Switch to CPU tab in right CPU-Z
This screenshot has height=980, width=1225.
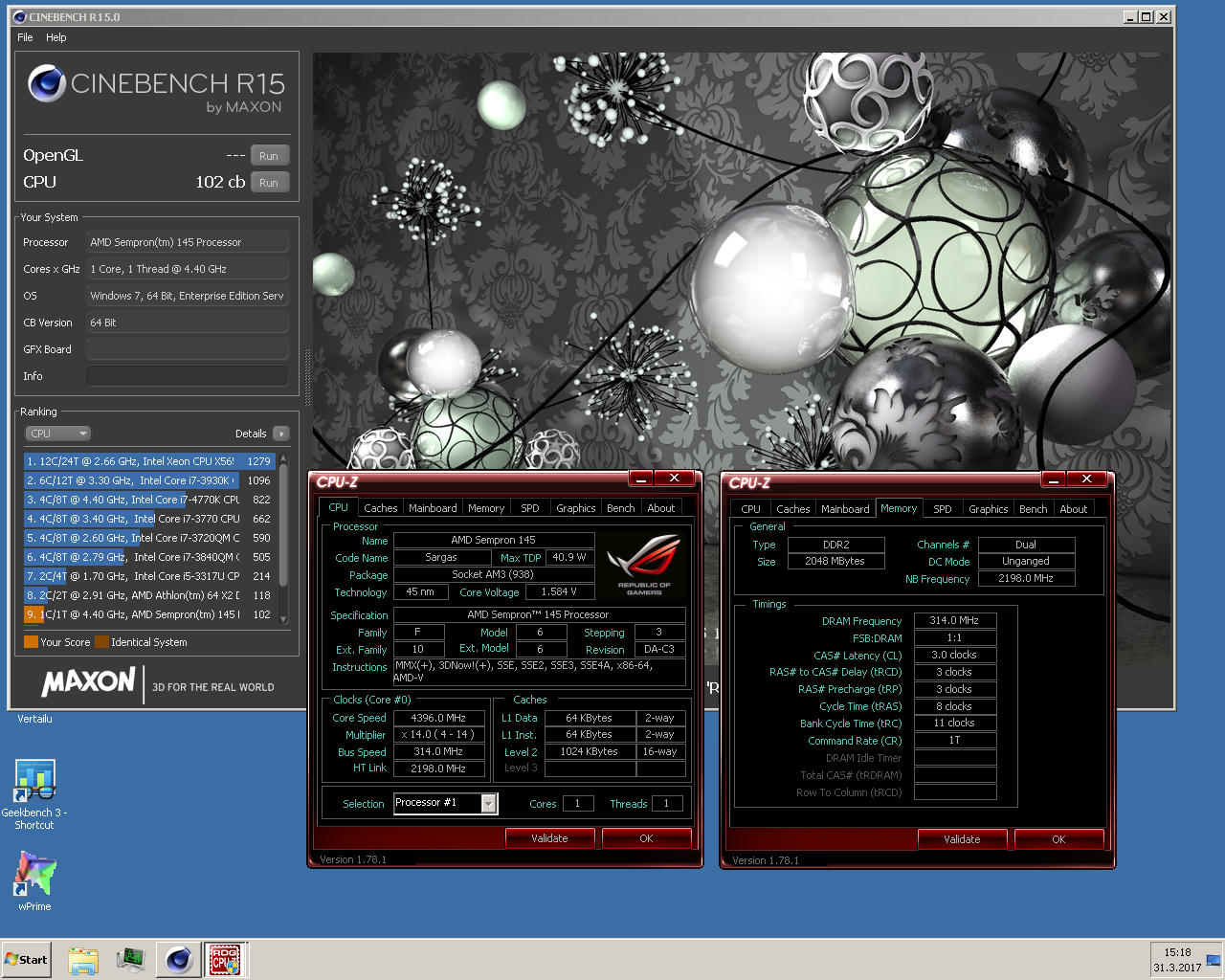(x=751, y=509)
